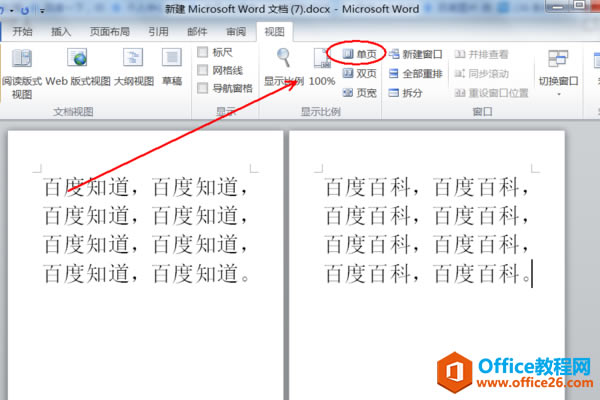
Task: Open the 插入 ribbon tab
Action: point(61,31)
